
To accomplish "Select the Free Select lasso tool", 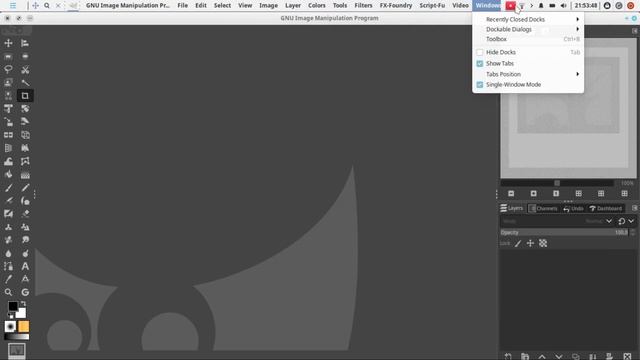I will [x=8, y=69].
